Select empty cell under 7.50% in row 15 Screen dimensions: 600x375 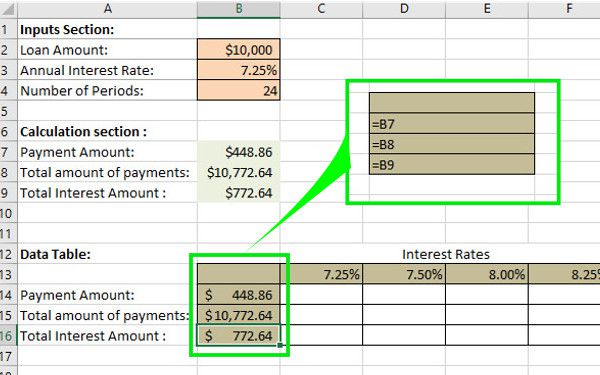click(x=404, y=315)
